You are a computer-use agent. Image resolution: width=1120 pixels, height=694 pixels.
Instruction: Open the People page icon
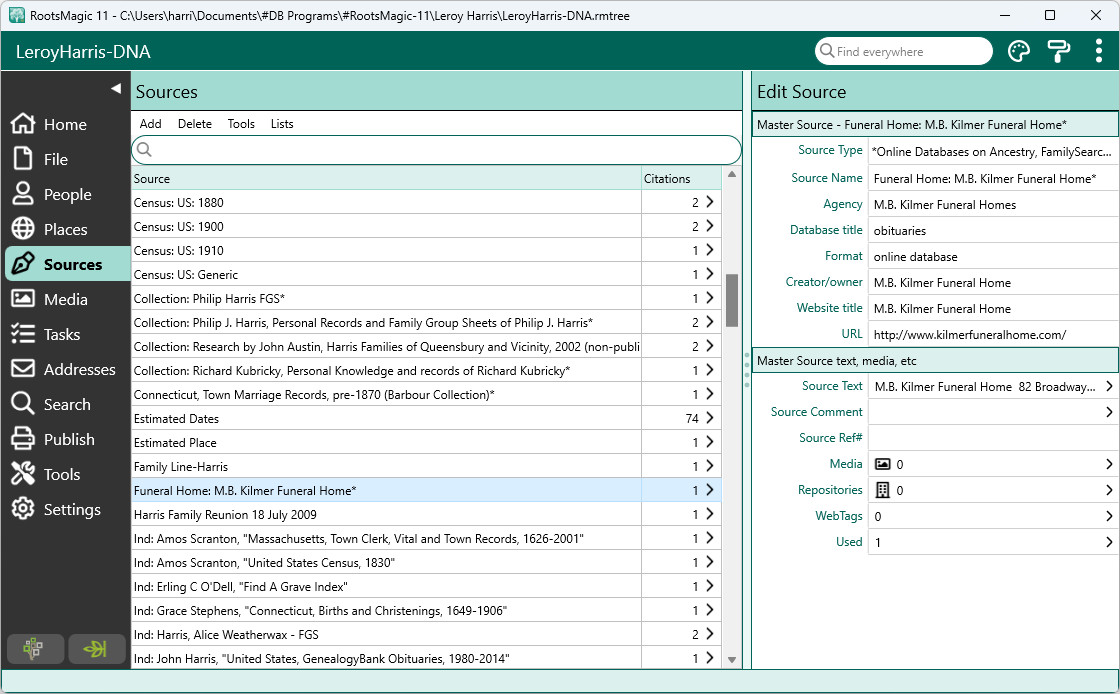(23, 194)
